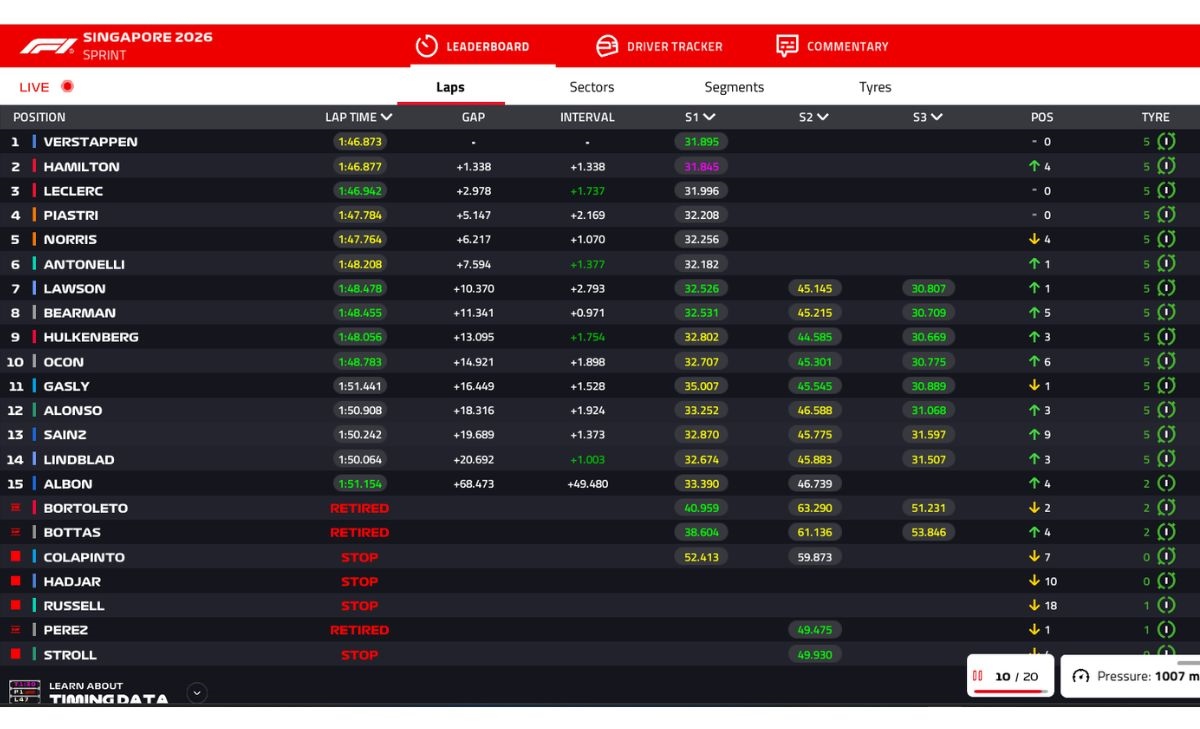Select the HULKENBERG driver name
Screen dimensions: 1200x729
(x=91, y=337)
